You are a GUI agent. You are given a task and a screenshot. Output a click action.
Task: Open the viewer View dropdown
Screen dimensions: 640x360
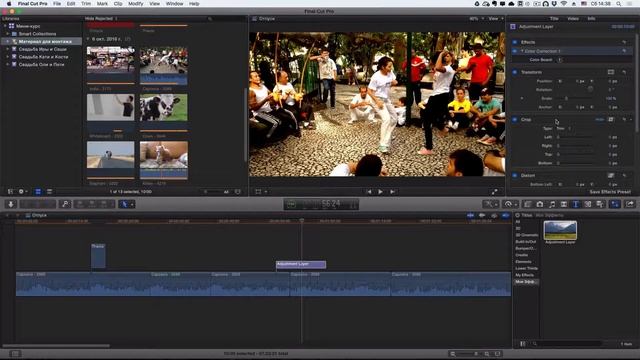click(496, 19)
